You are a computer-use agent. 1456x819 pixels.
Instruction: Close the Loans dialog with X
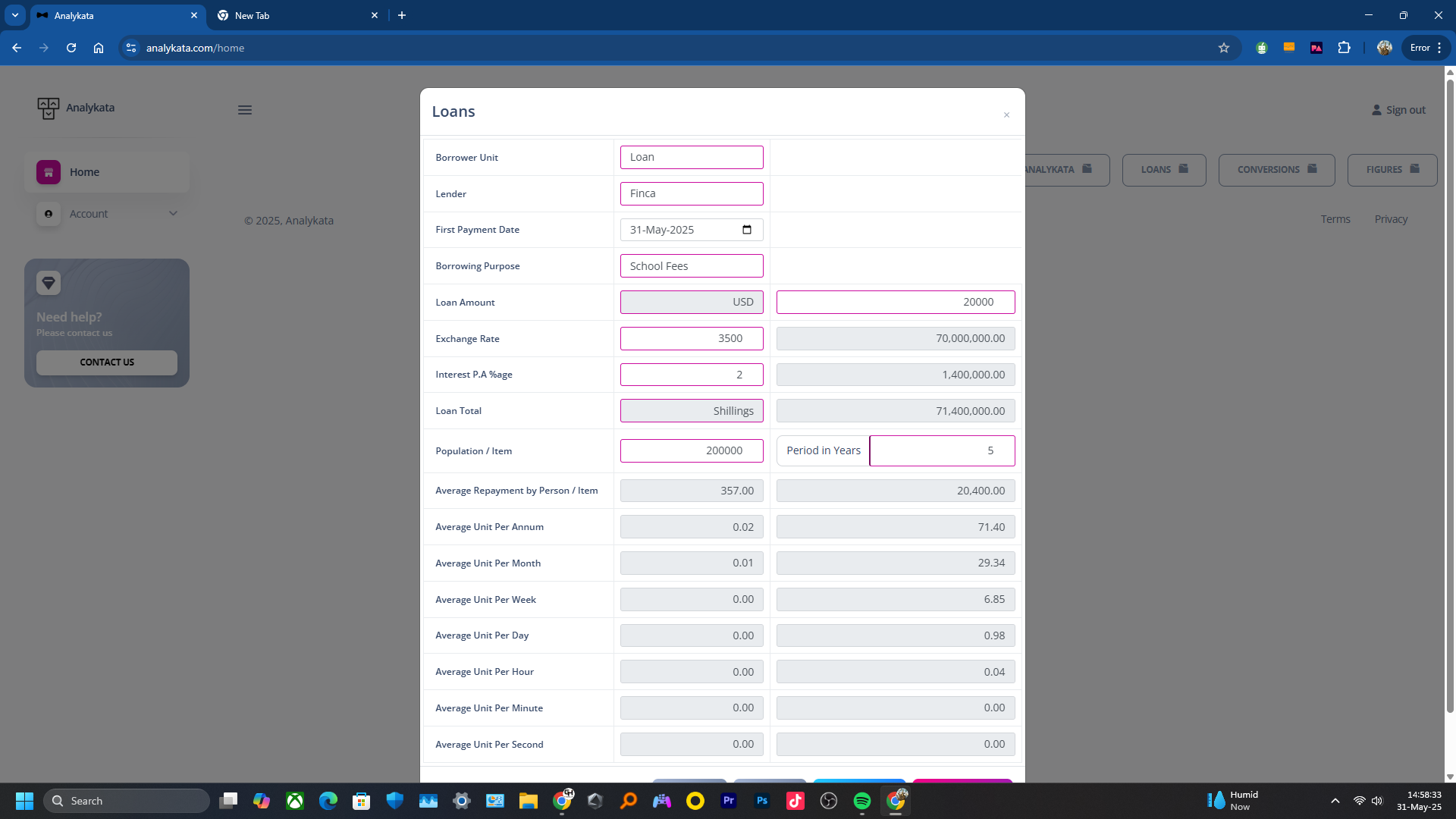click(x=1006, y=115)
